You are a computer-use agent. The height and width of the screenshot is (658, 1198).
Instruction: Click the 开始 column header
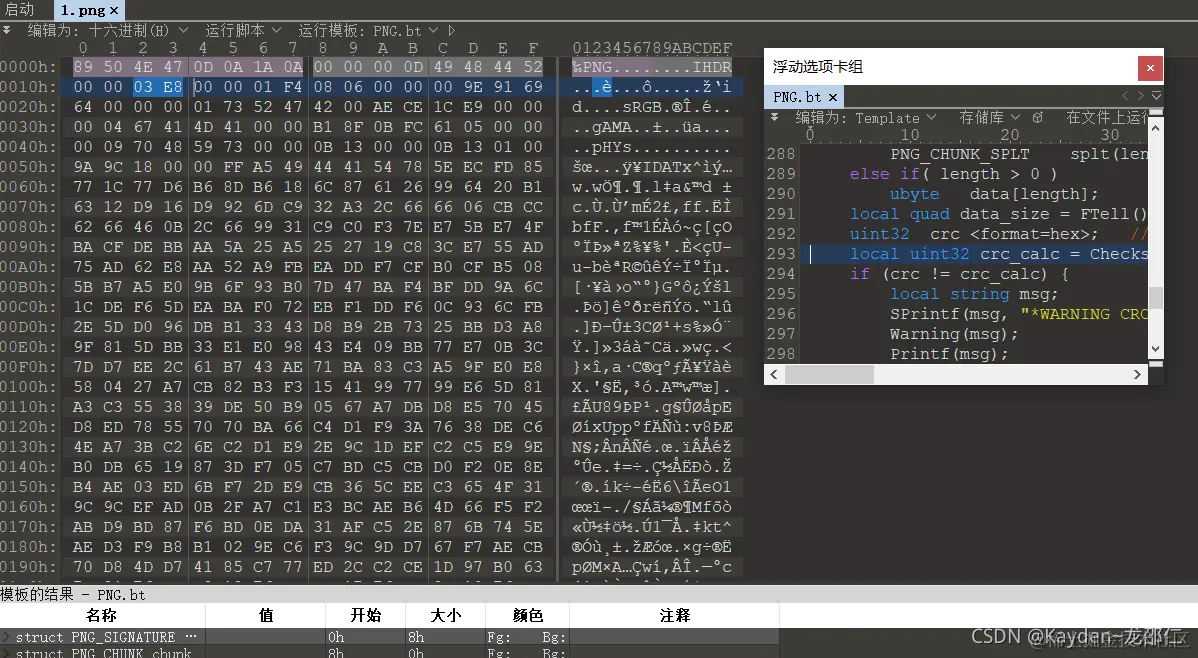pyautogui.click(x=366, y=615)
